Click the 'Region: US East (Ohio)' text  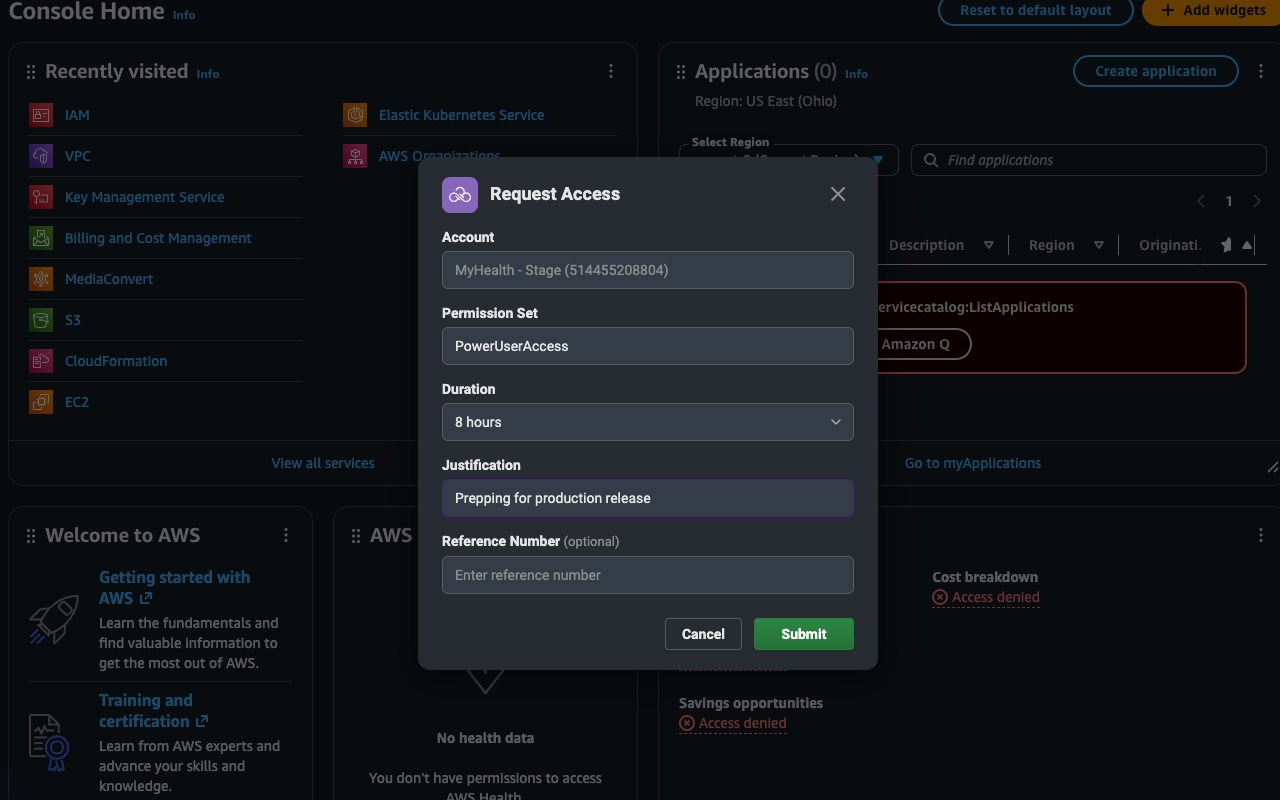(x=766, y=101)
